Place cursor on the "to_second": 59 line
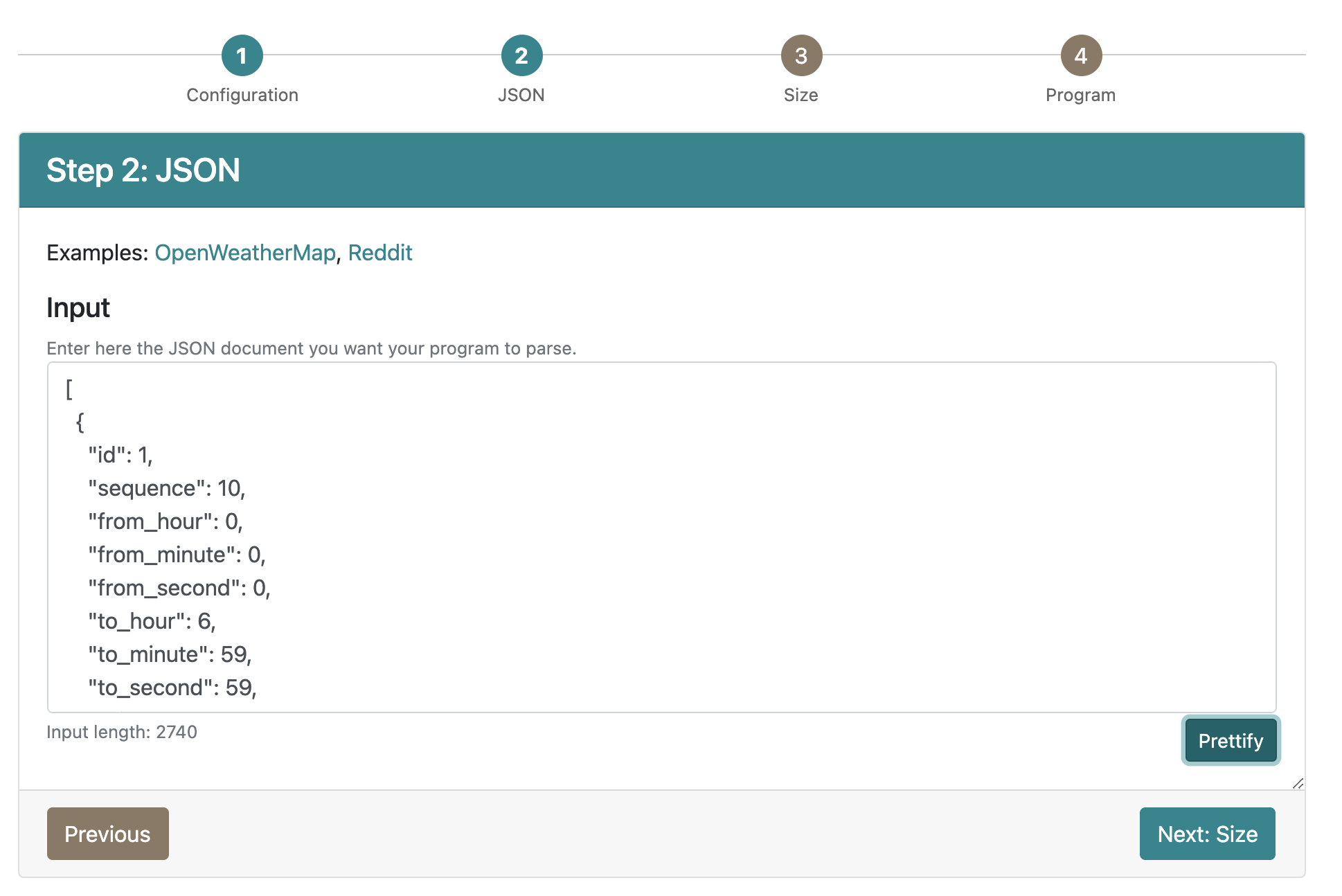Viewport: 1342px width, 896px height. pos(172,688)
